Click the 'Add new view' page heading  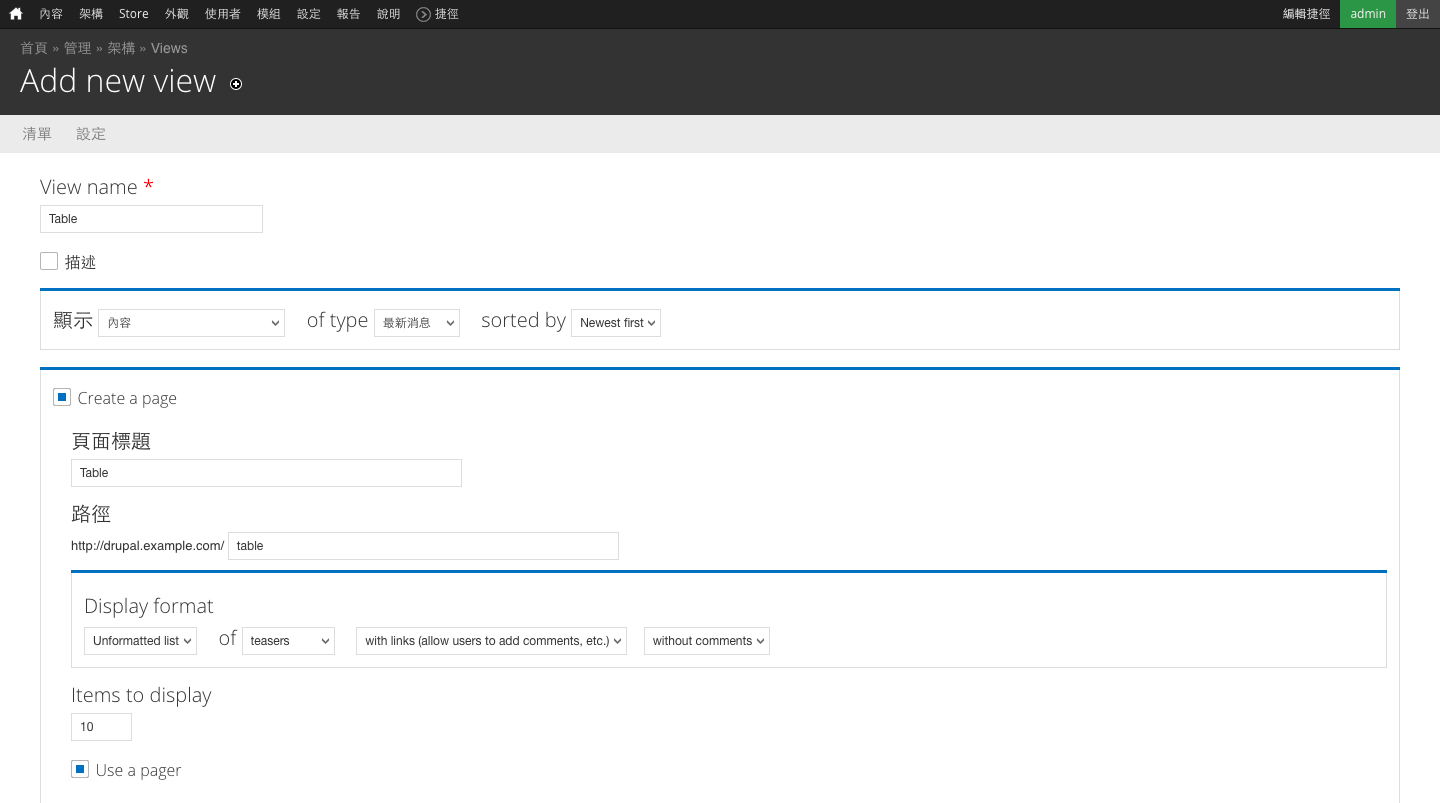tap(118, 81)
